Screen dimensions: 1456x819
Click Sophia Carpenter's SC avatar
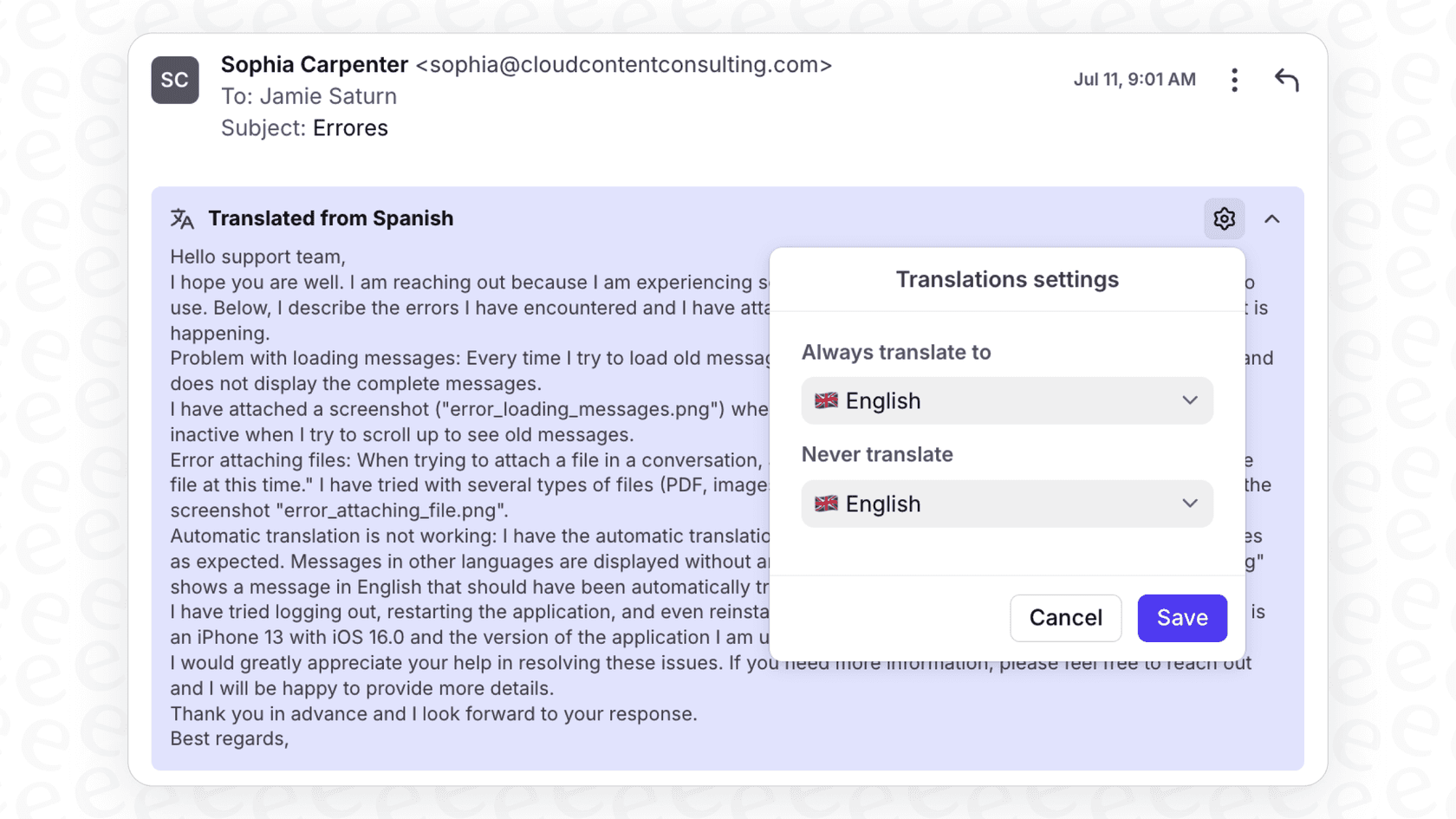point(174,80)
